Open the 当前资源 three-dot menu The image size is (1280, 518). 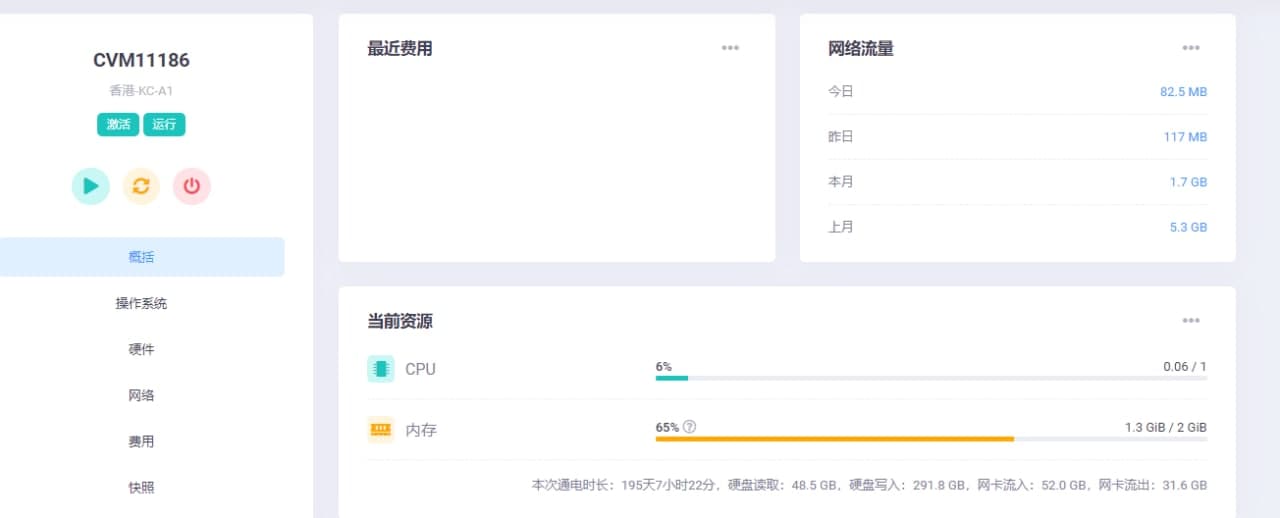1191,321
